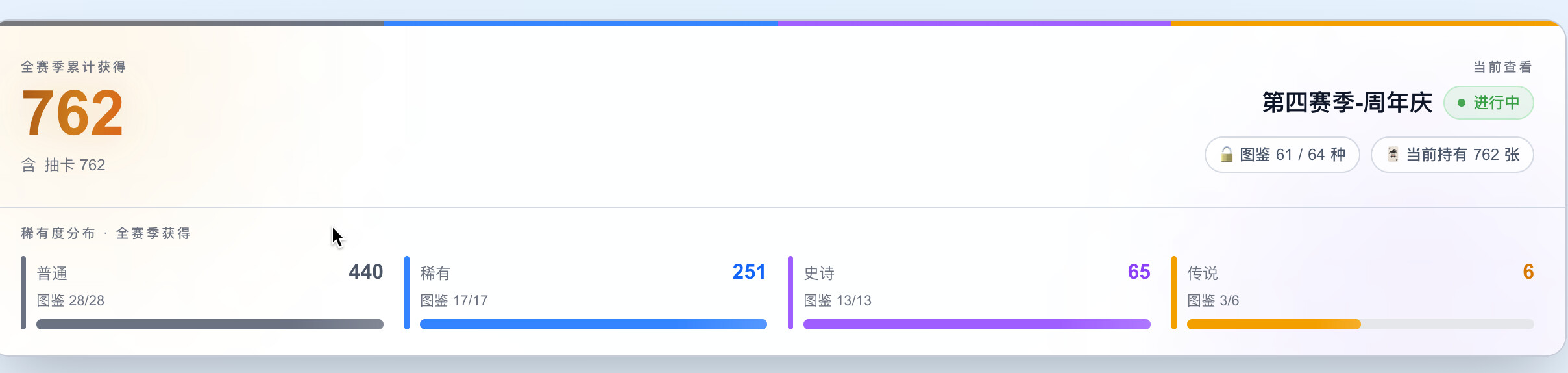Click the card icon in 当前持有 badge
The width and height of the screenshot is (1568, 373).
point(1393,155)
